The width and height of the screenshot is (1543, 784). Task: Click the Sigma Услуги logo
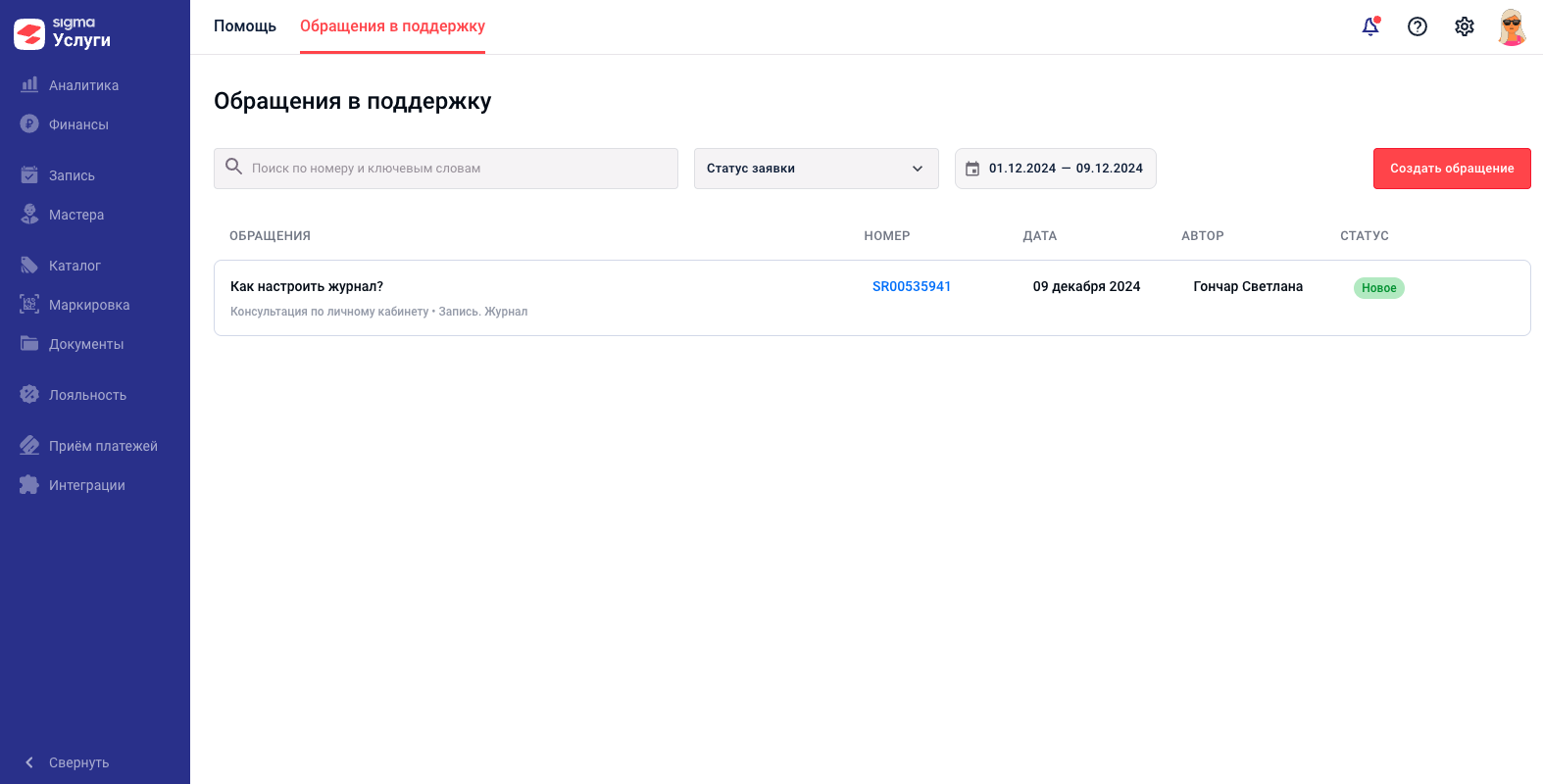(63, 33)
